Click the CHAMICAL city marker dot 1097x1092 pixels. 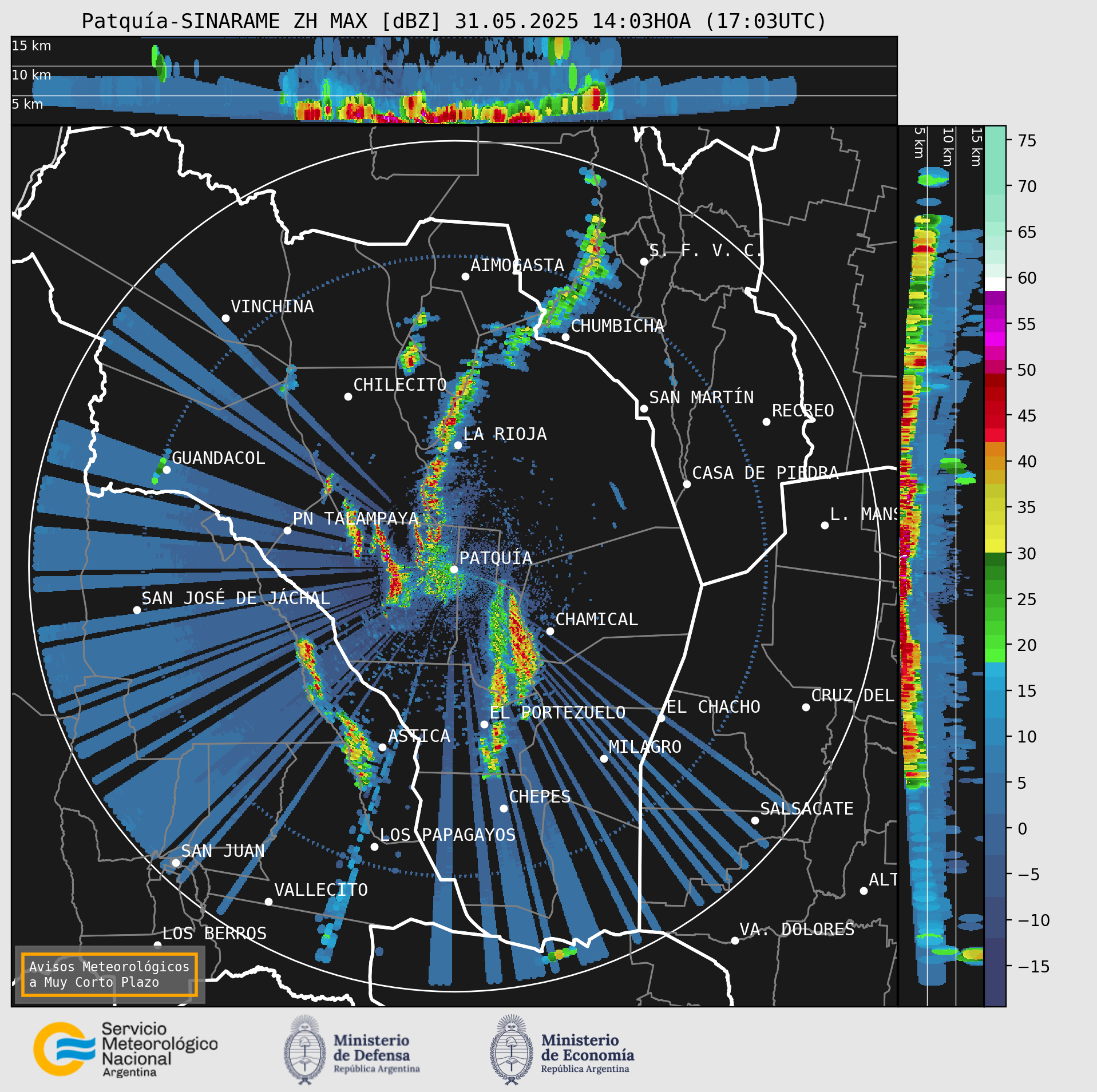coord(550,631)
